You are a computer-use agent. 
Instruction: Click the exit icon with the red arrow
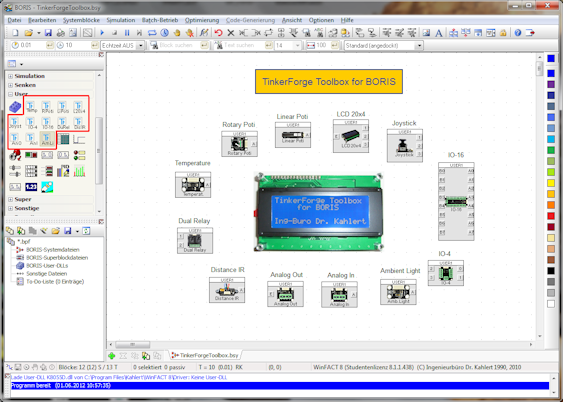coord(530,33)
